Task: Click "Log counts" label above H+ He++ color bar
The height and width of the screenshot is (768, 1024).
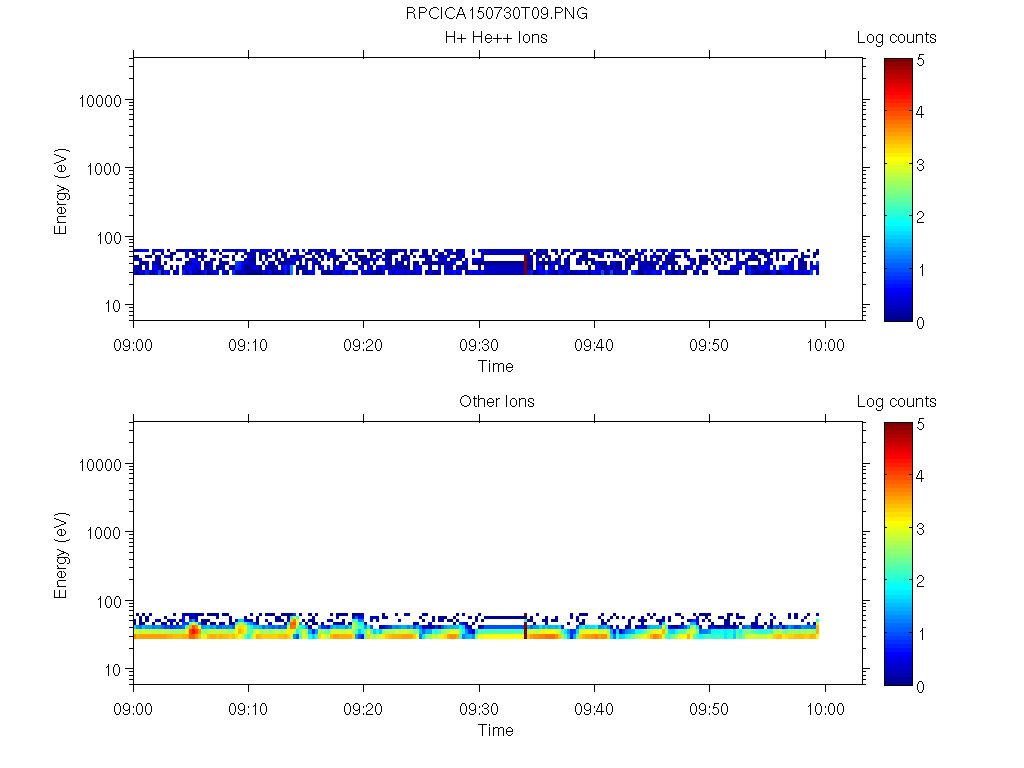Action: (x=896, y=38)
